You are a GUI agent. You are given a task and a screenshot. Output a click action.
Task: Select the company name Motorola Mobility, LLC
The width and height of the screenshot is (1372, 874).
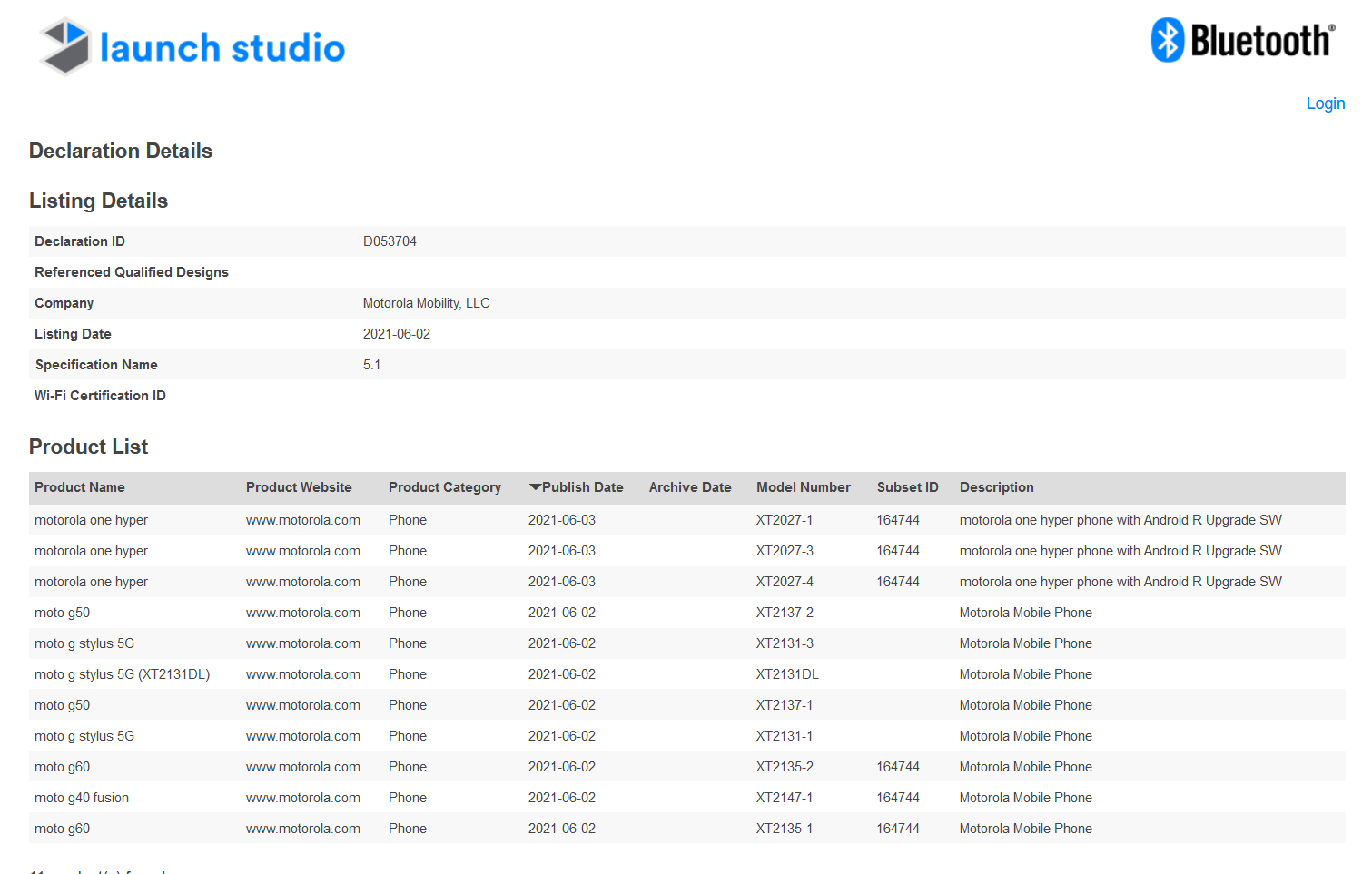pos(427,303)
